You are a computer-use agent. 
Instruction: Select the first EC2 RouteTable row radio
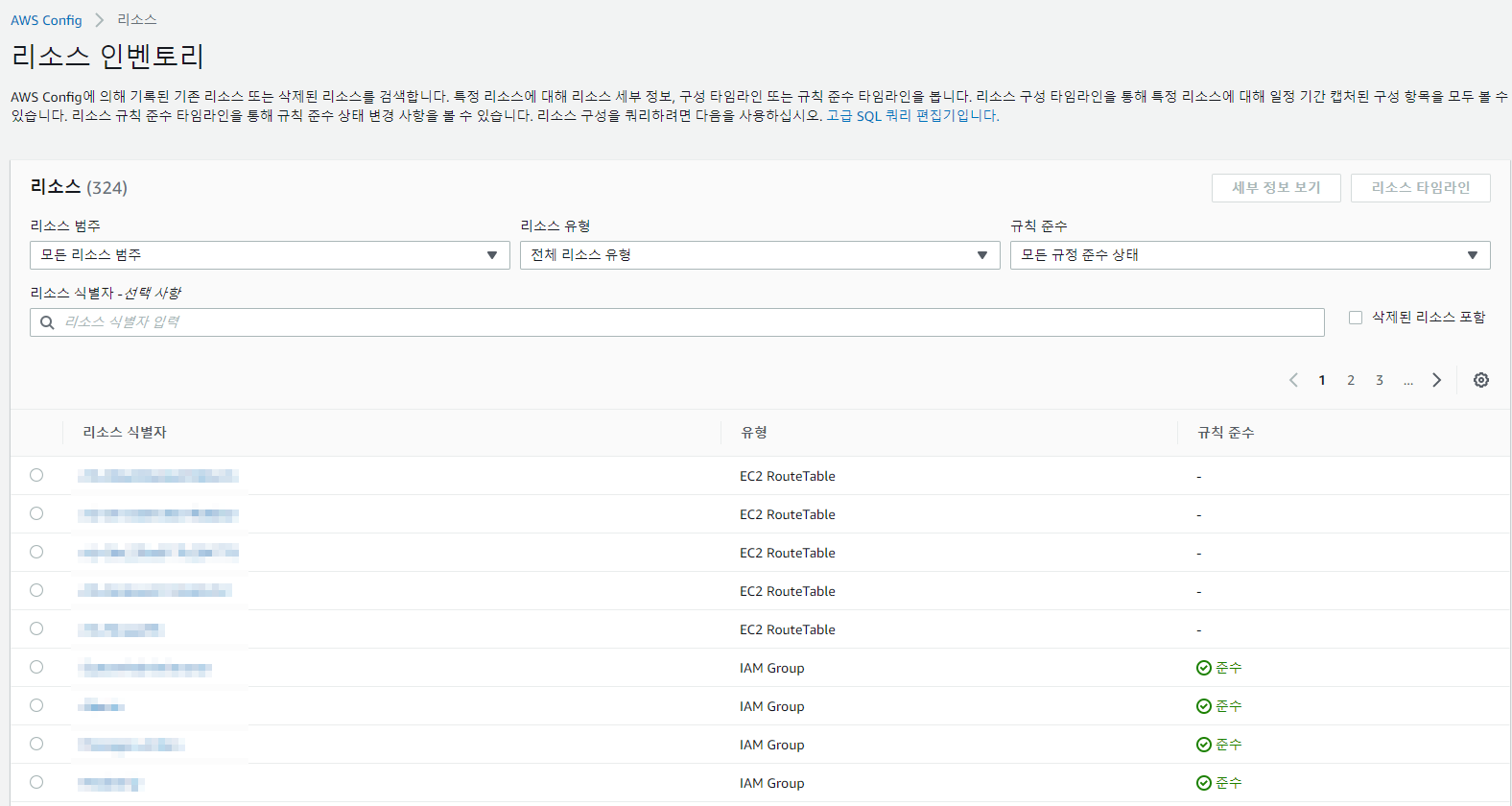(x=36, y=475)
